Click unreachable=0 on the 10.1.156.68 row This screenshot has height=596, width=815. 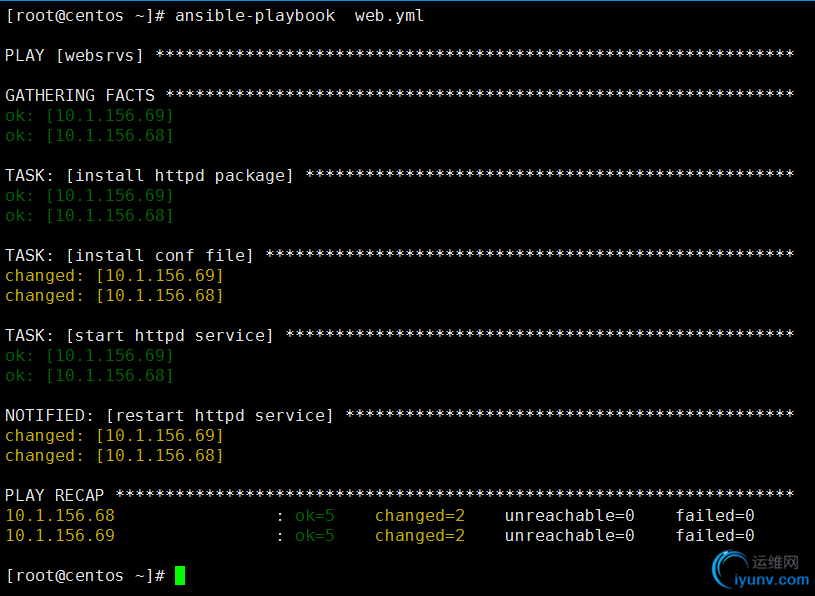(x=570, y=515)
